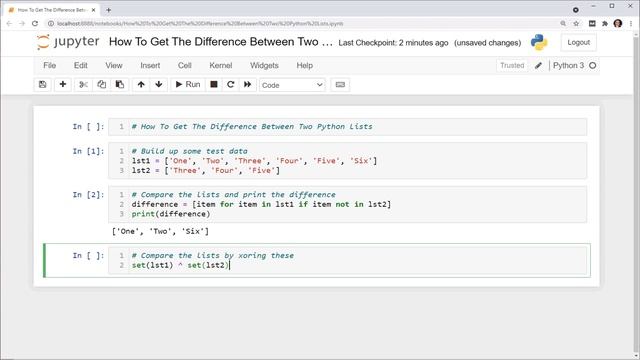Click the Trusted notebook button
This screenshot has height=360, width=640.
point(512,65)
